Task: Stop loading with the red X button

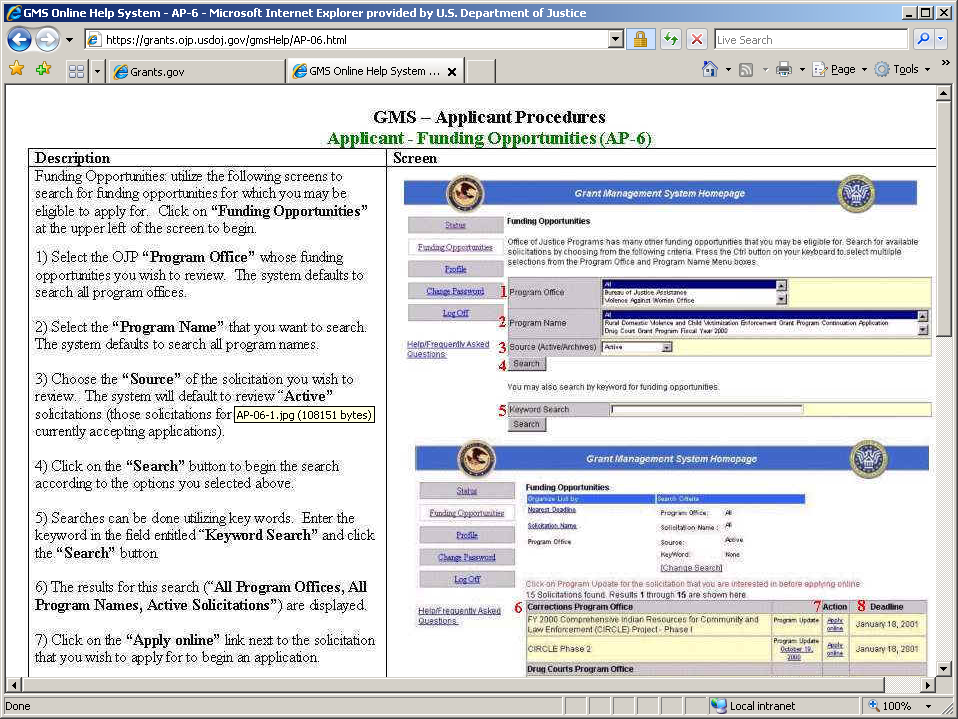Action: [697, 40]
